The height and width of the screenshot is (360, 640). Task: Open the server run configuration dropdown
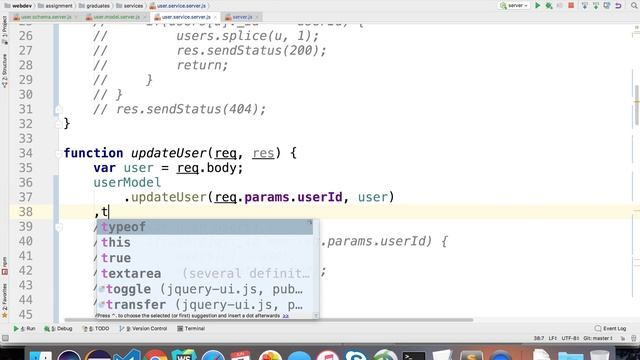514,6
